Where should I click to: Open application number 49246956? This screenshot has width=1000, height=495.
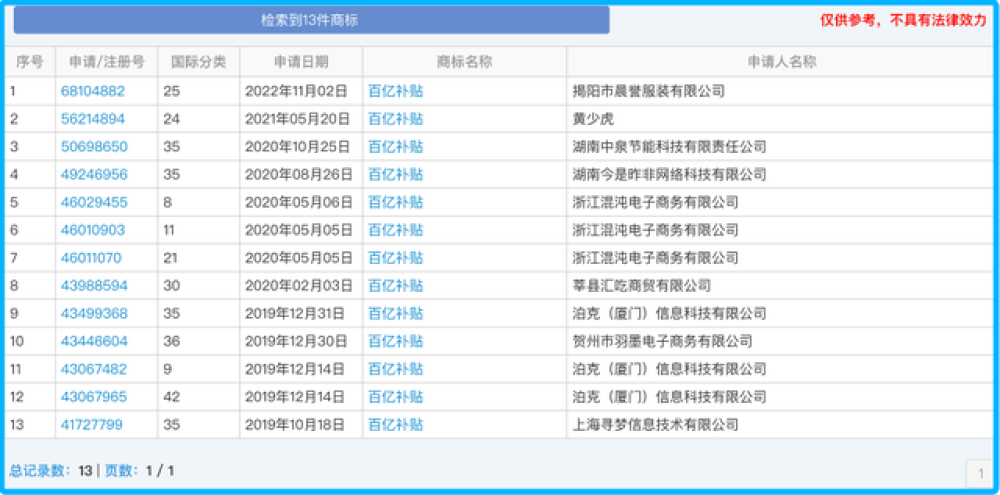[94, 175]
